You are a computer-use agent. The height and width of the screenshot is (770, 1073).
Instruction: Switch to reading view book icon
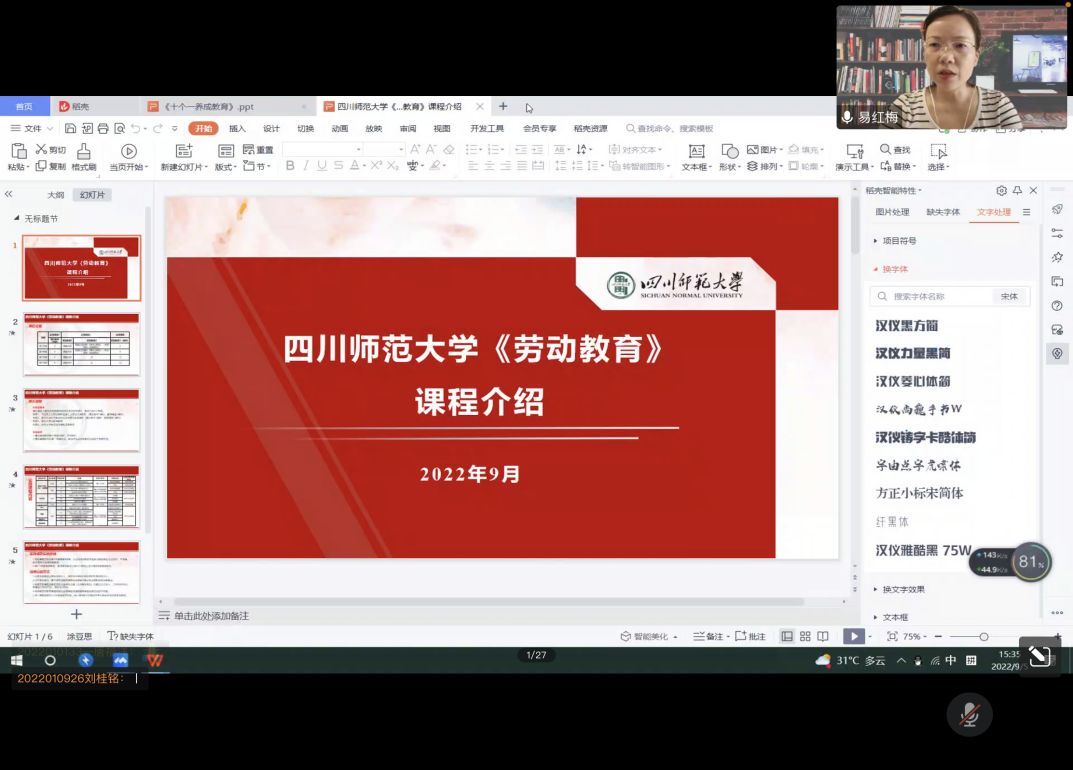pos(823,636)
